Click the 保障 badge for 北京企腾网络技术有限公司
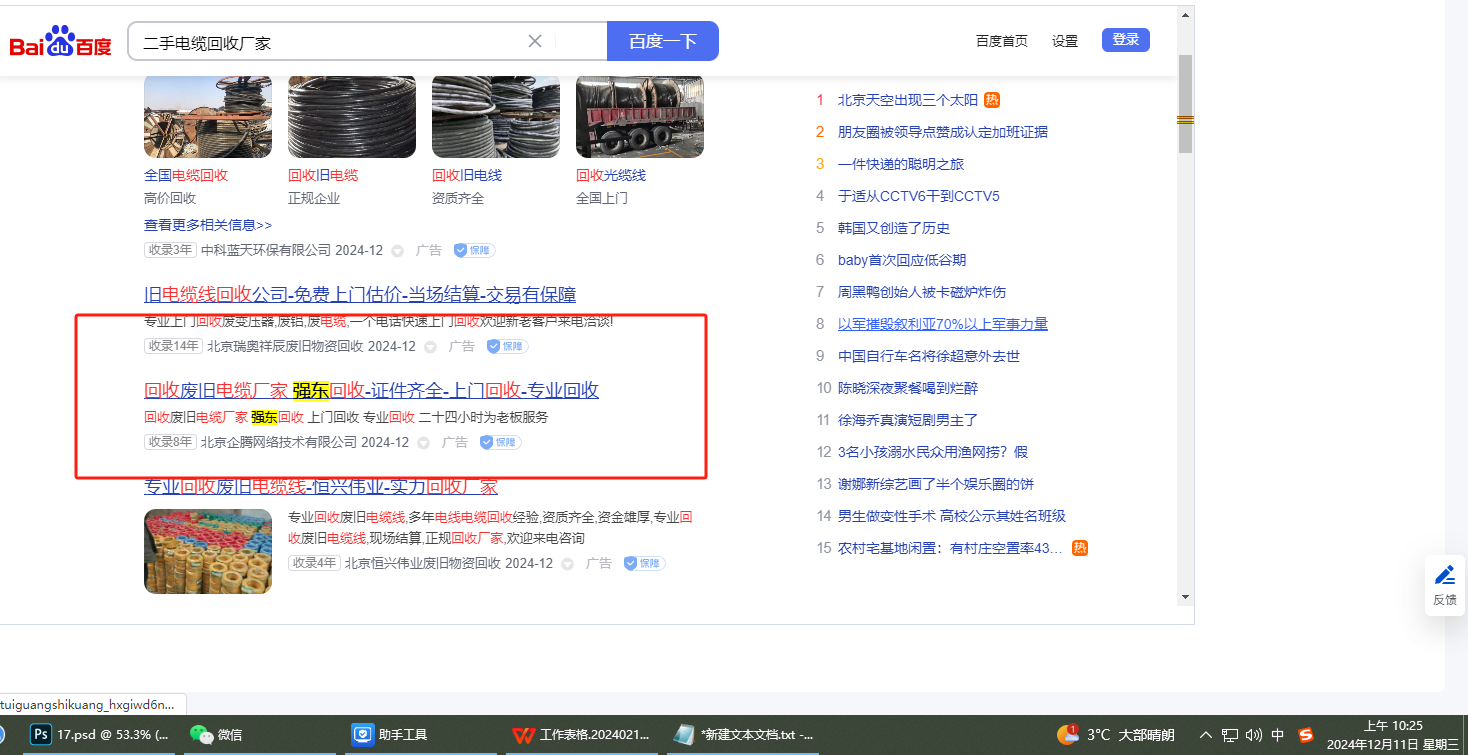The width and height of the screenshot is (1468, 755). click(501, 442)
